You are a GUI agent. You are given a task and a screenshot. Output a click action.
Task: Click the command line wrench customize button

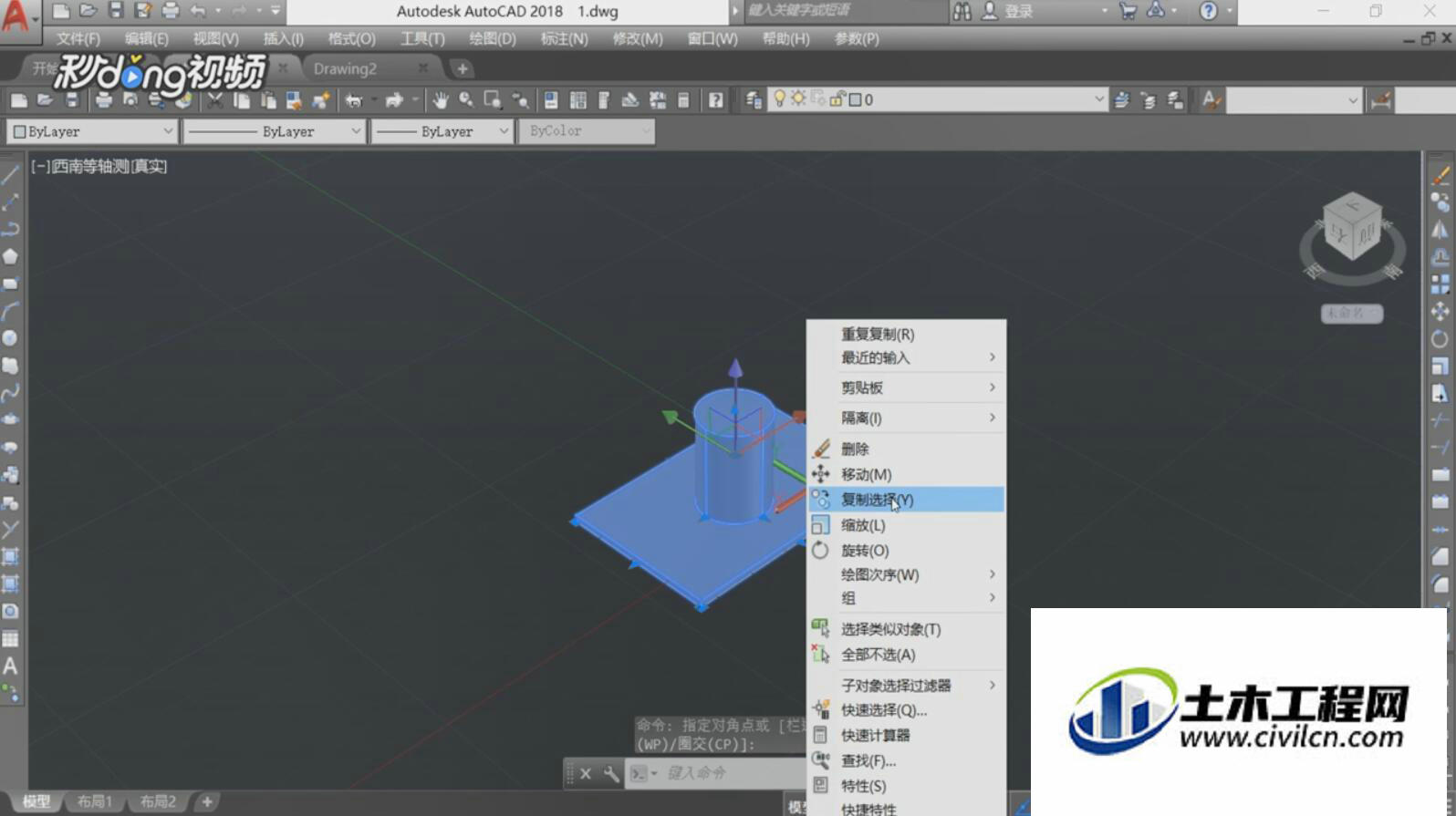click(x=610, y=773)
